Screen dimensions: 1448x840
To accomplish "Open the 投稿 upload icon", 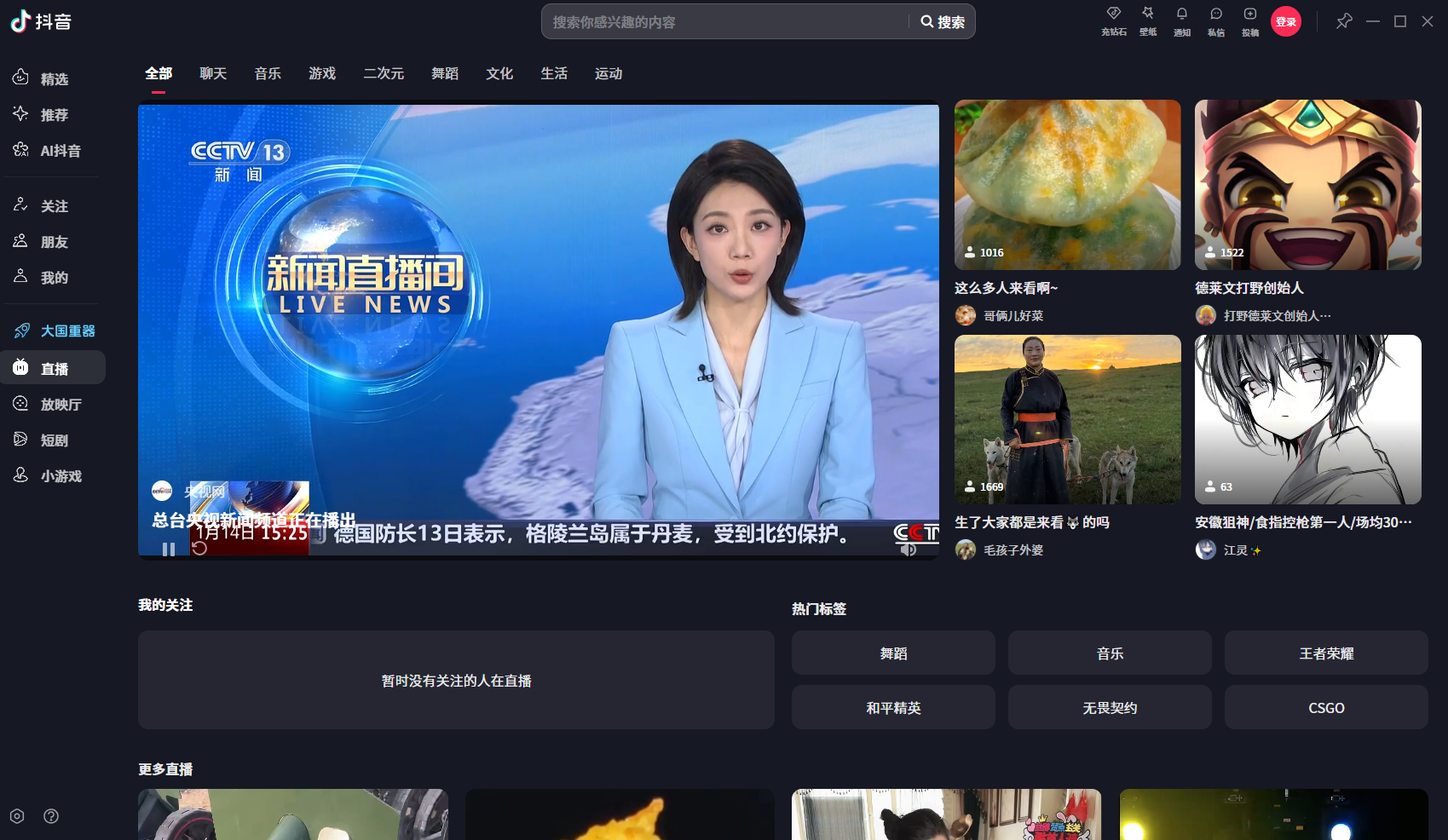I will (1250, 21).
